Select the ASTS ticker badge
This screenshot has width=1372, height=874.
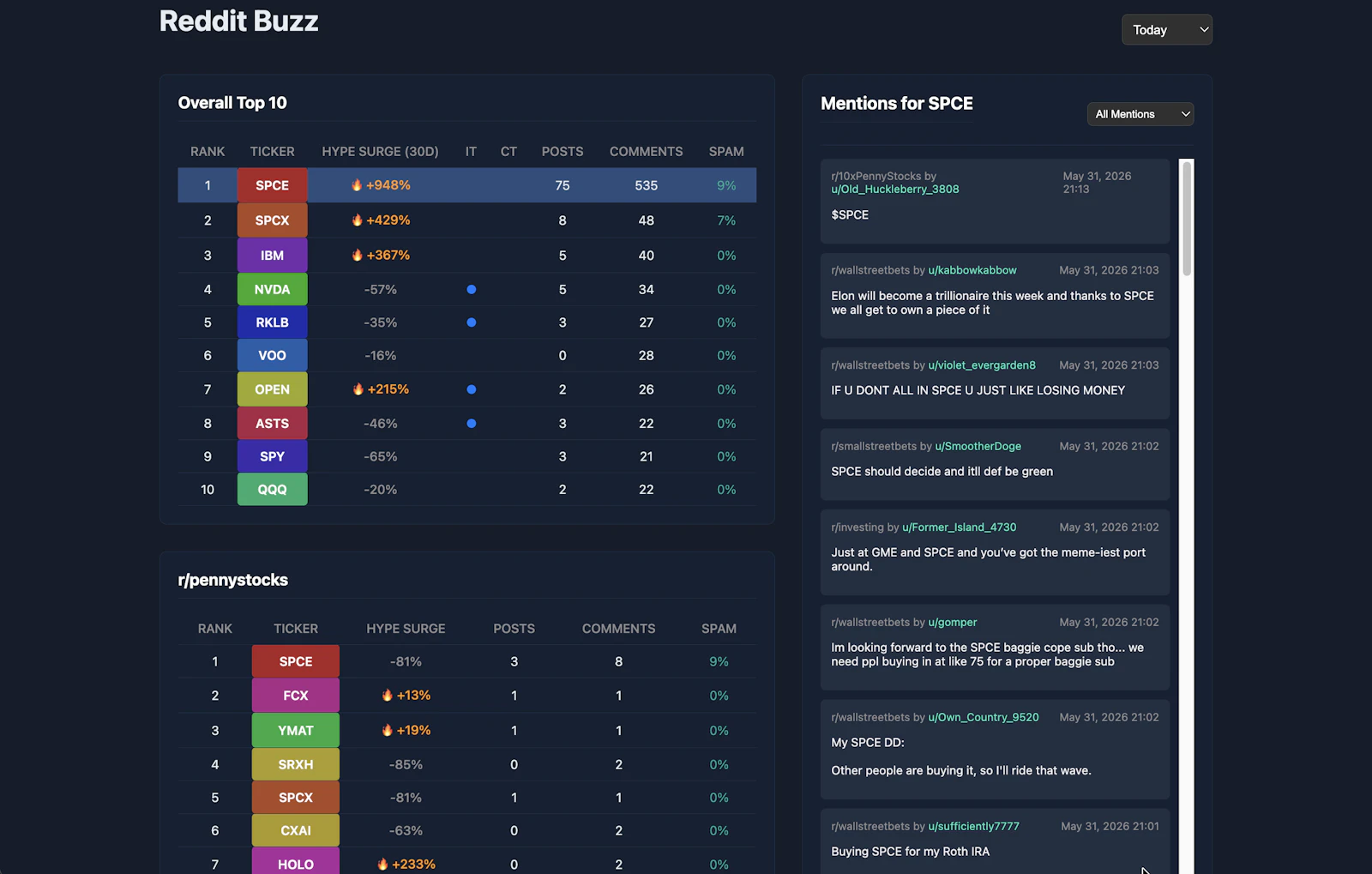[272, 424]
